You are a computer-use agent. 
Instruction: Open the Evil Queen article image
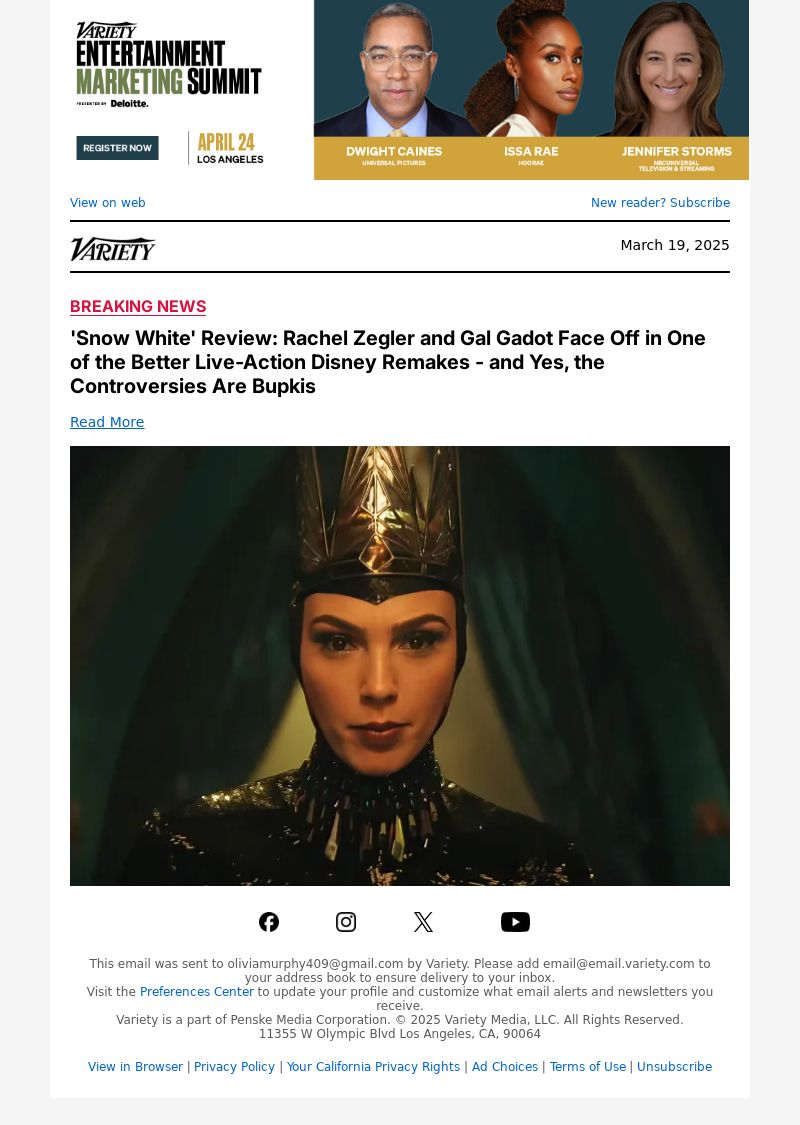400,666
